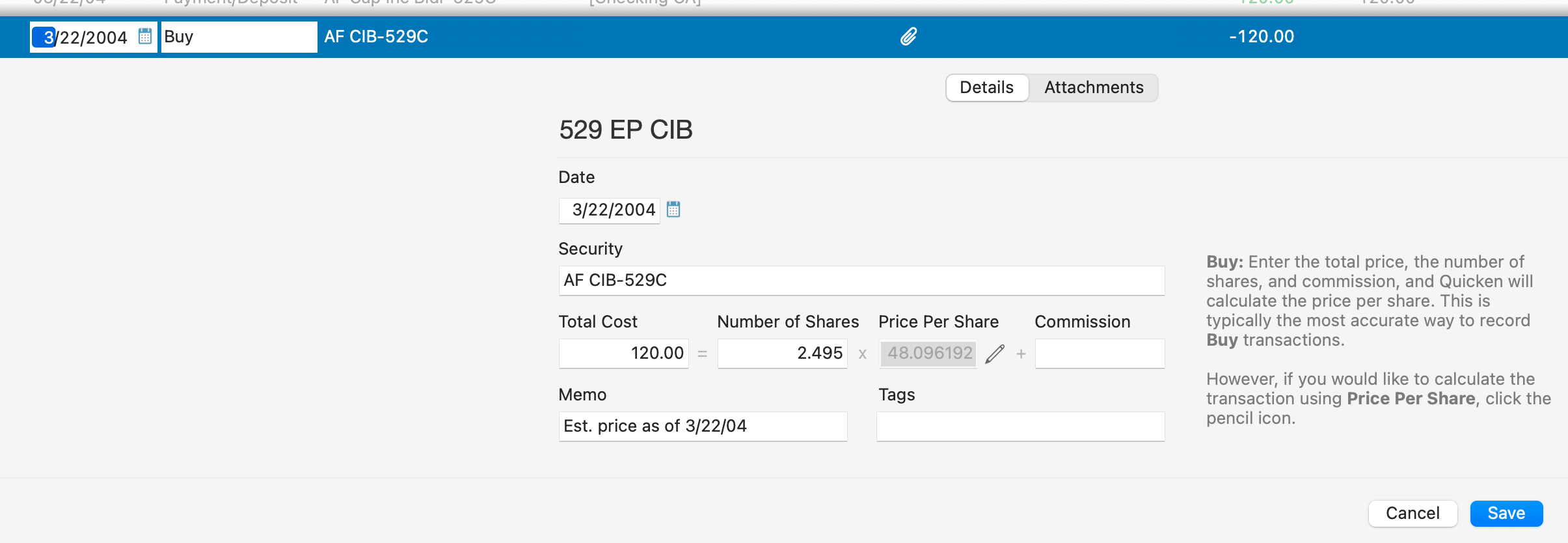This screenshot has height=543, width=1568.
Task: Click the pencil icon to edit price
Action: click(x=995, y=354)
